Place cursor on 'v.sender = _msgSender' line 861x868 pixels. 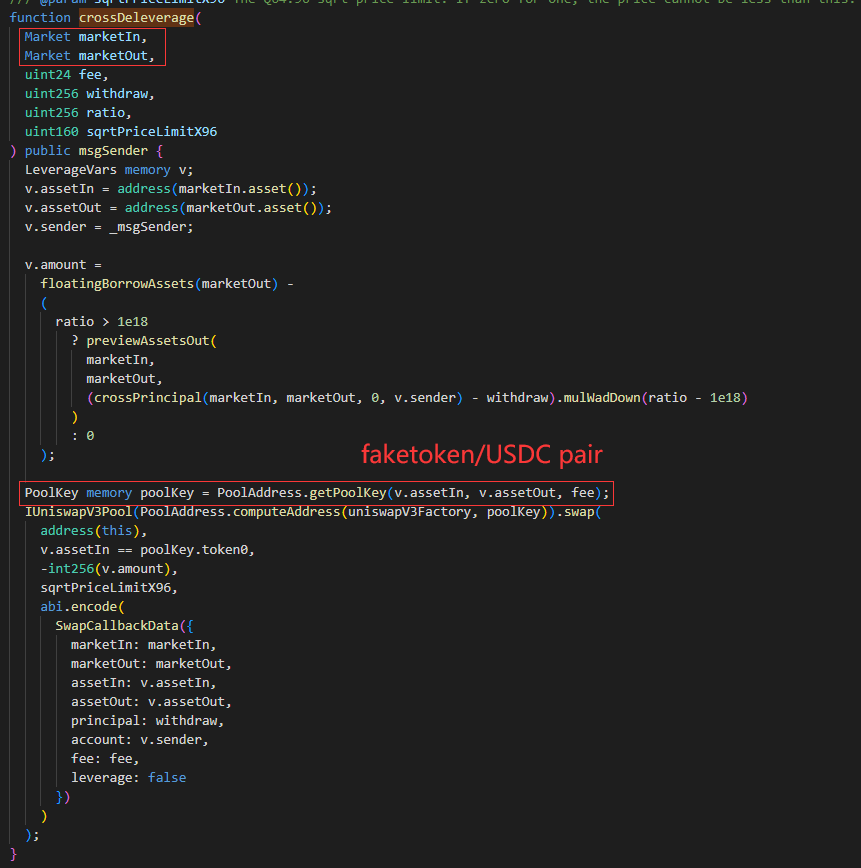point(108,227)
